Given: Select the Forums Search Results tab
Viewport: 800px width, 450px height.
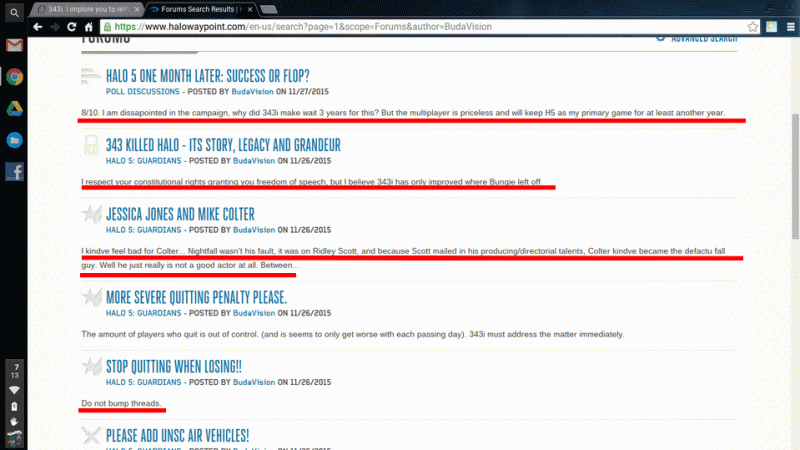Looking at the screenshot, I should [x=198, y=8].
